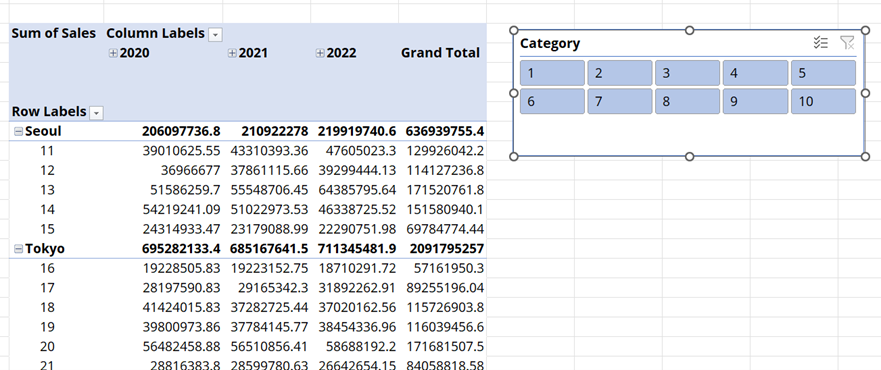The height and width of the screenshot is (370, 881).
Task: Select Tokyo 2021 total 685167641.5
Action: coord(269,249)
